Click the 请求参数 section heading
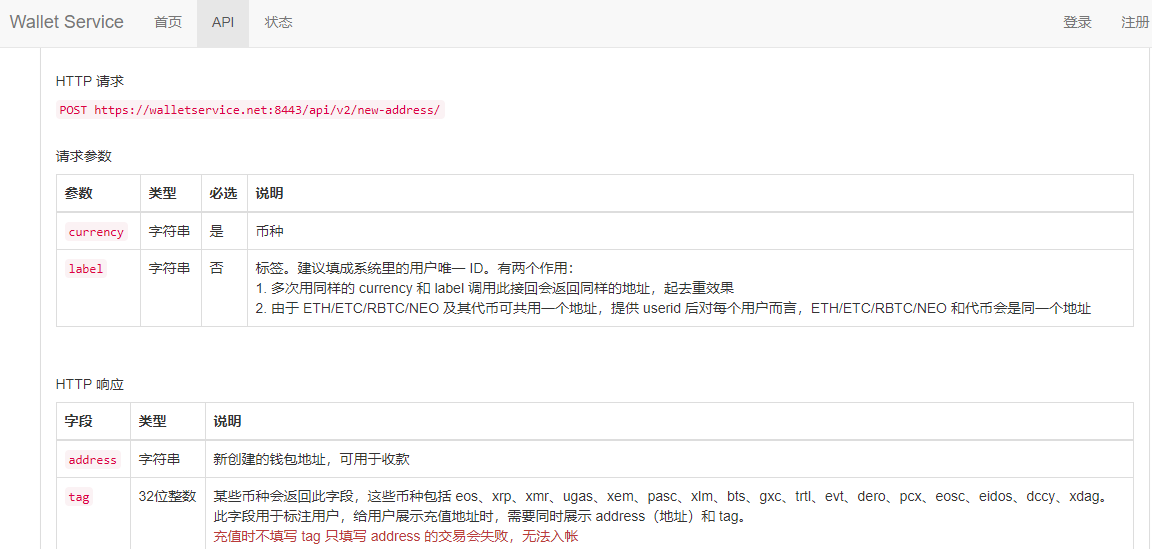This screenshot has height=549, width=1152. point(84,156)
